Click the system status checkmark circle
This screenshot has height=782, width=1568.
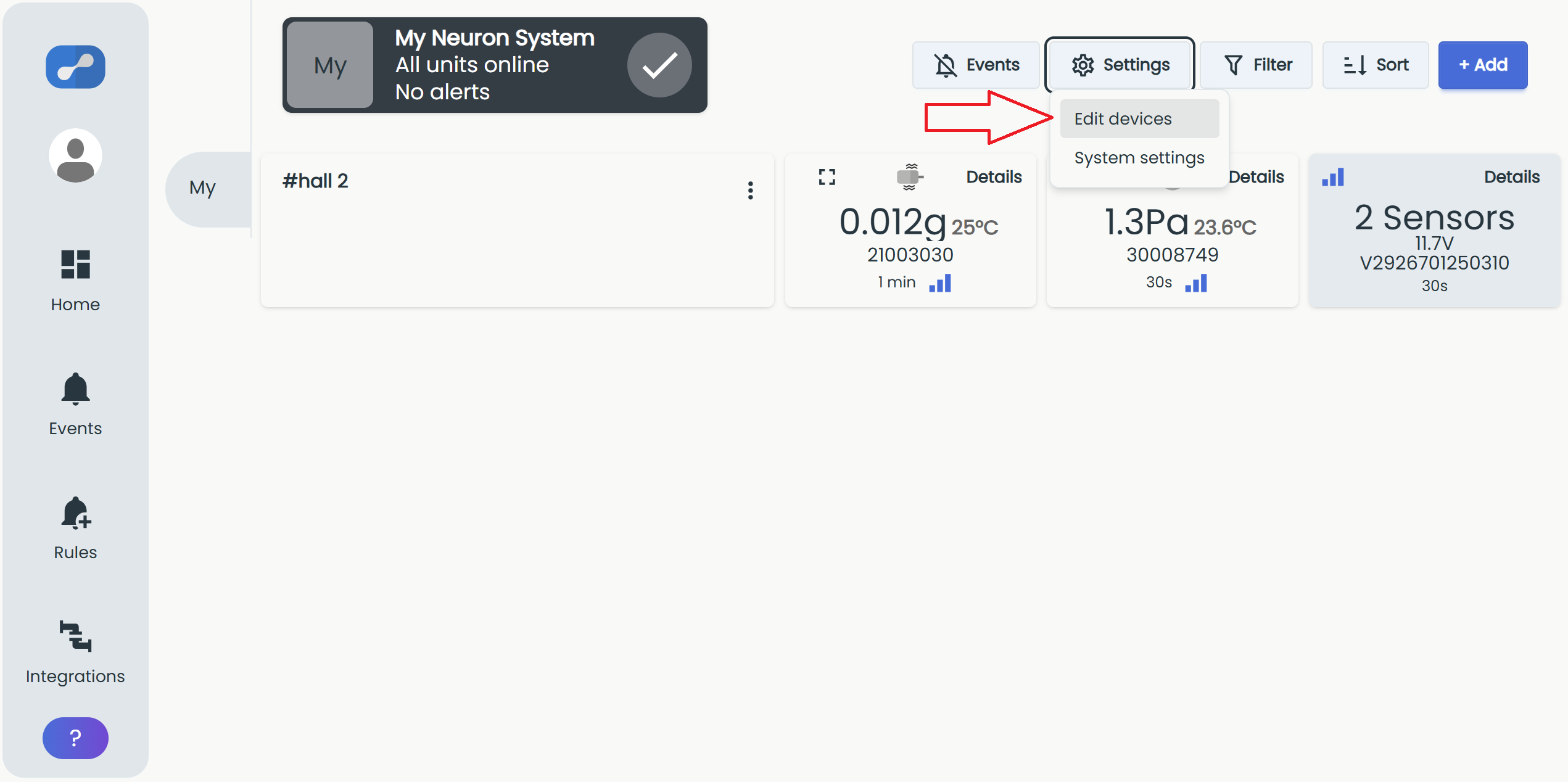[659, 65]
